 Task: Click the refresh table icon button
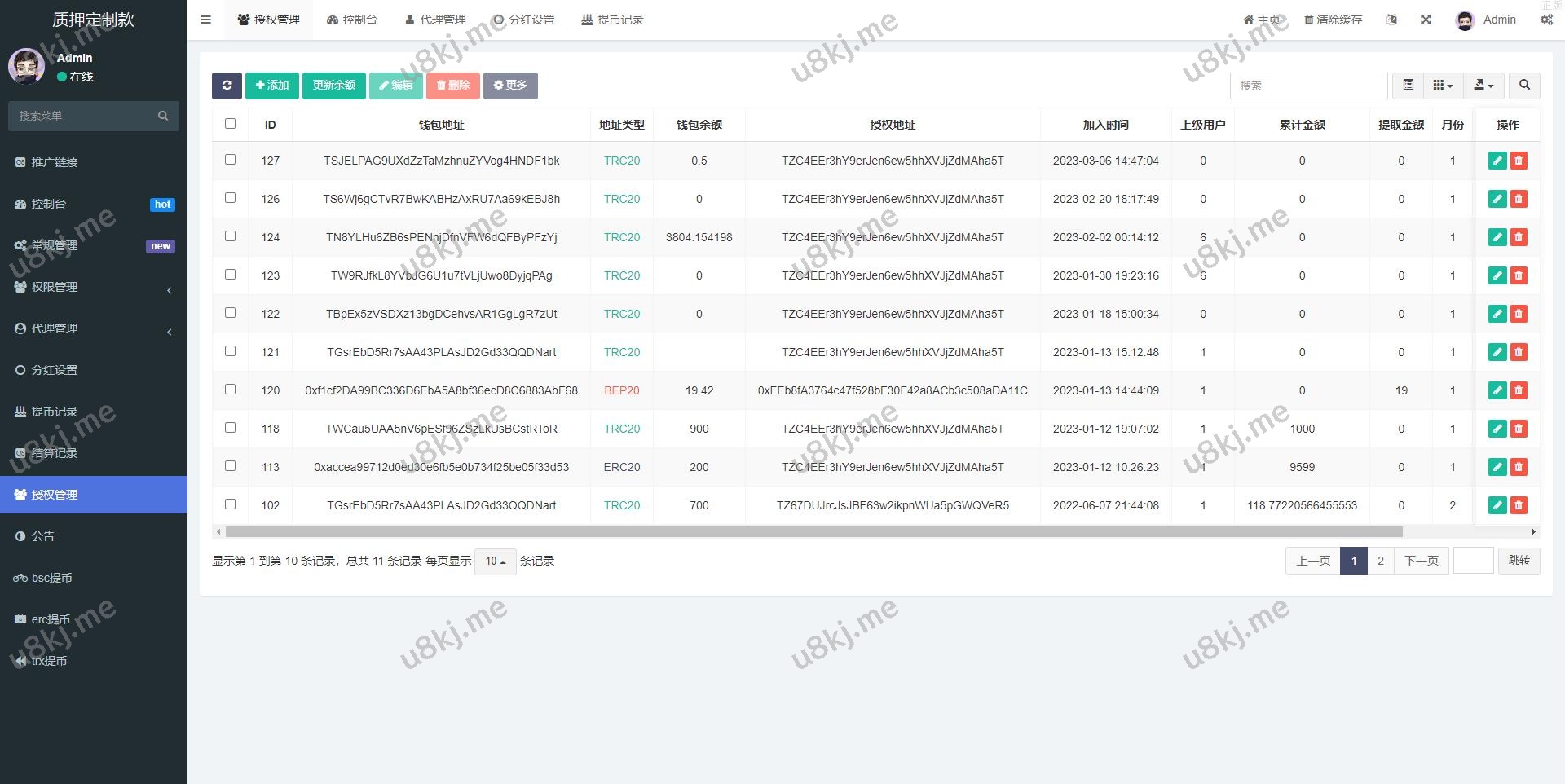[x=227, y=86]
